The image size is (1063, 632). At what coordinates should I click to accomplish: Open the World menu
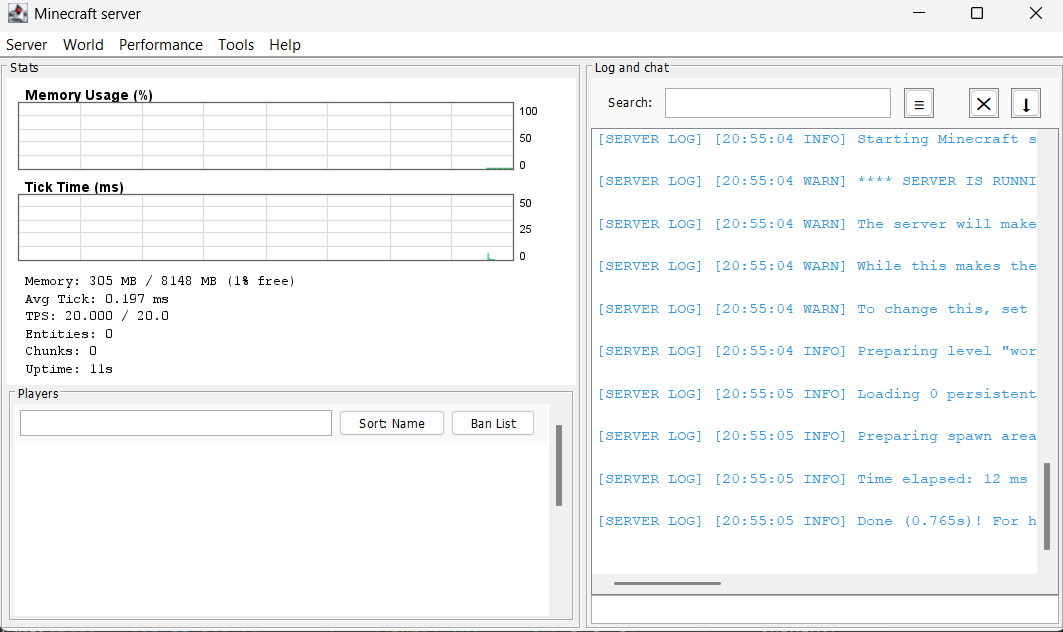click(x=83, y=45)
